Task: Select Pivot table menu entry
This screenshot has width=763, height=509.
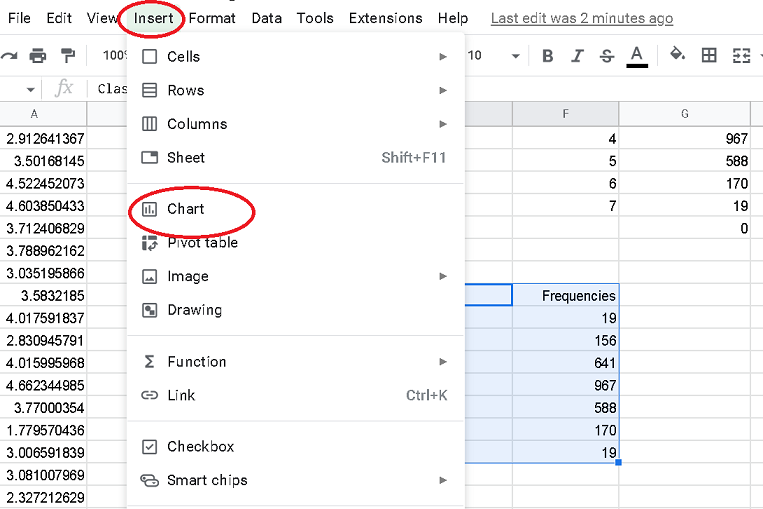Action: (202, 242)
